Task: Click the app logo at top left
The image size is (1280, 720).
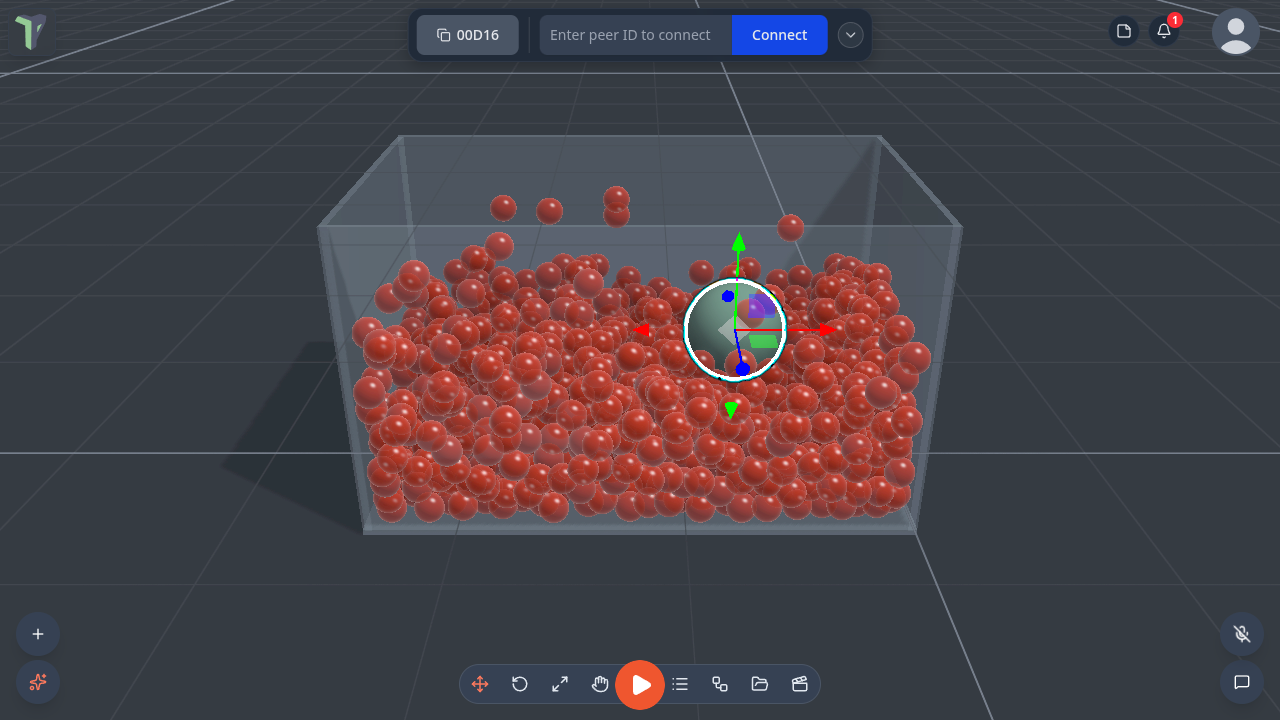Action: tap(30, 32)
